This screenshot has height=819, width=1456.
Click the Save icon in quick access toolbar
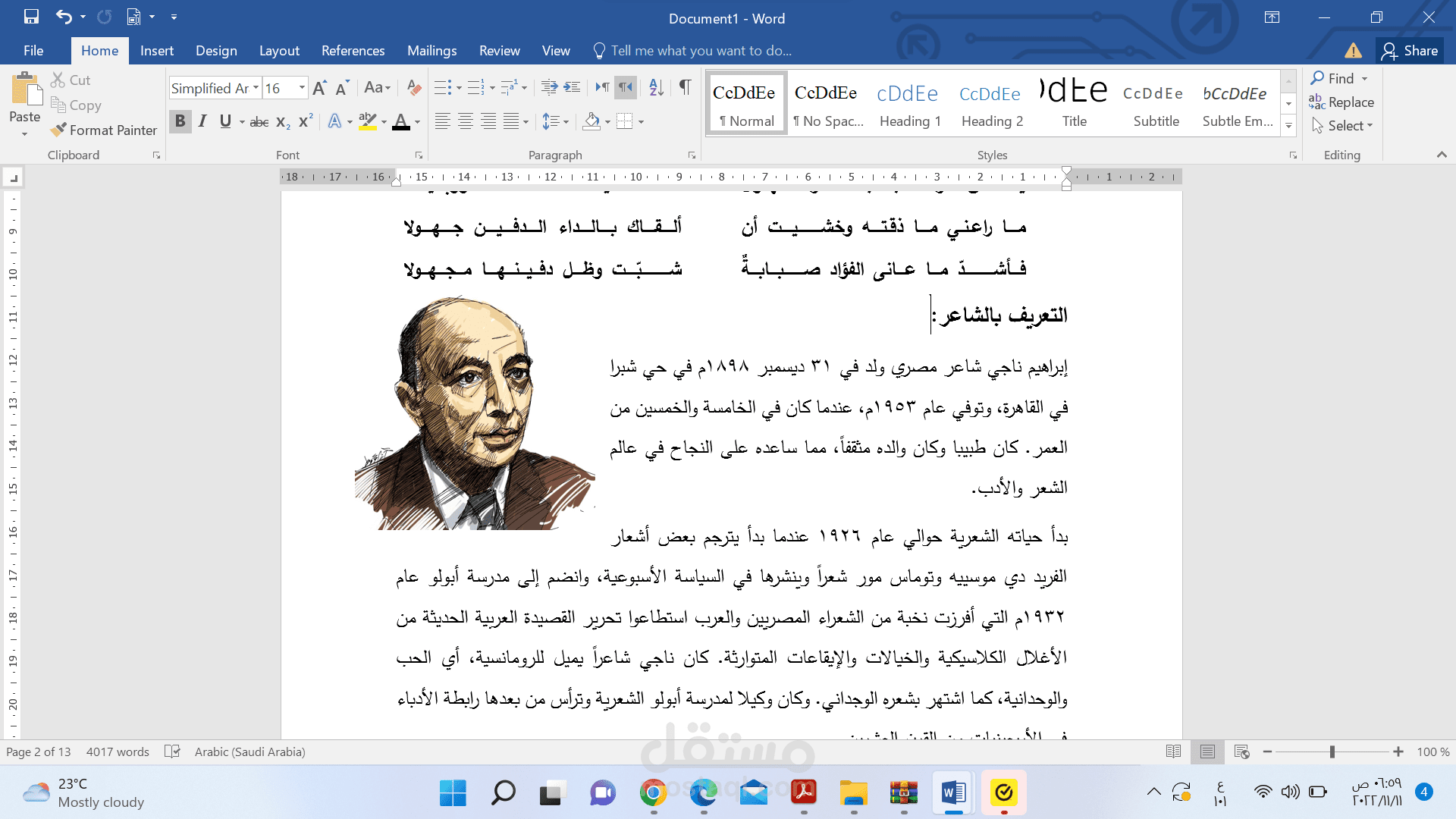coord(31,17)
